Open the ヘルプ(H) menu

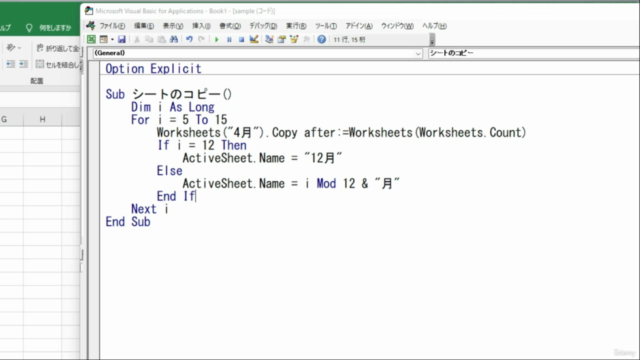(x=434, y=26)
